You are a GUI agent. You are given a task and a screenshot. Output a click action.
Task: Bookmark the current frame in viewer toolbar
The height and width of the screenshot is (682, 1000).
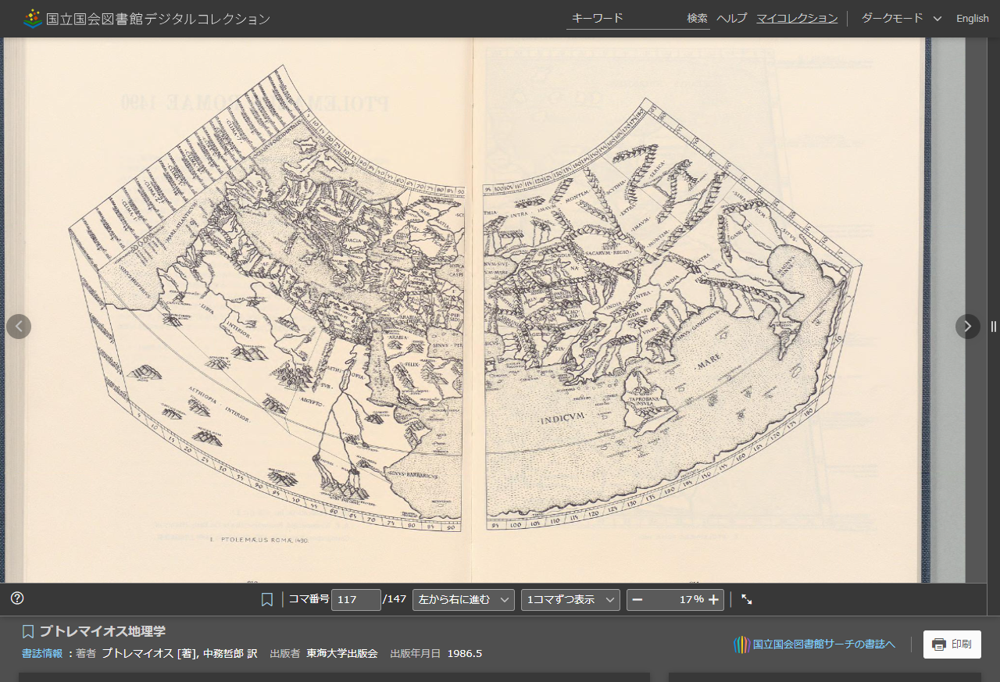tap(267, 600)
